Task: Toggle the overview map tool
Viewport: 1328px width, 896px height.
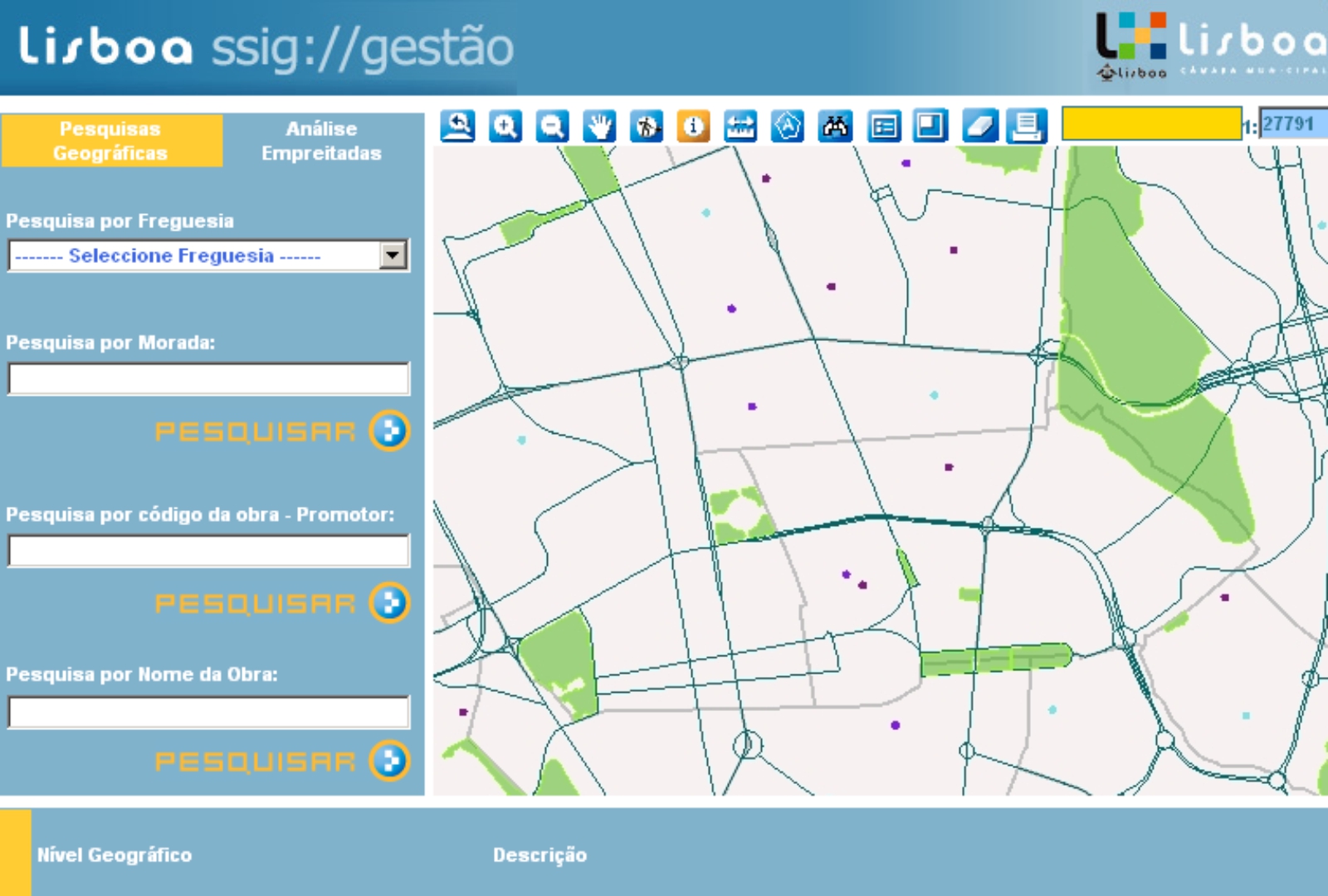Action: (x=930, y=126)
